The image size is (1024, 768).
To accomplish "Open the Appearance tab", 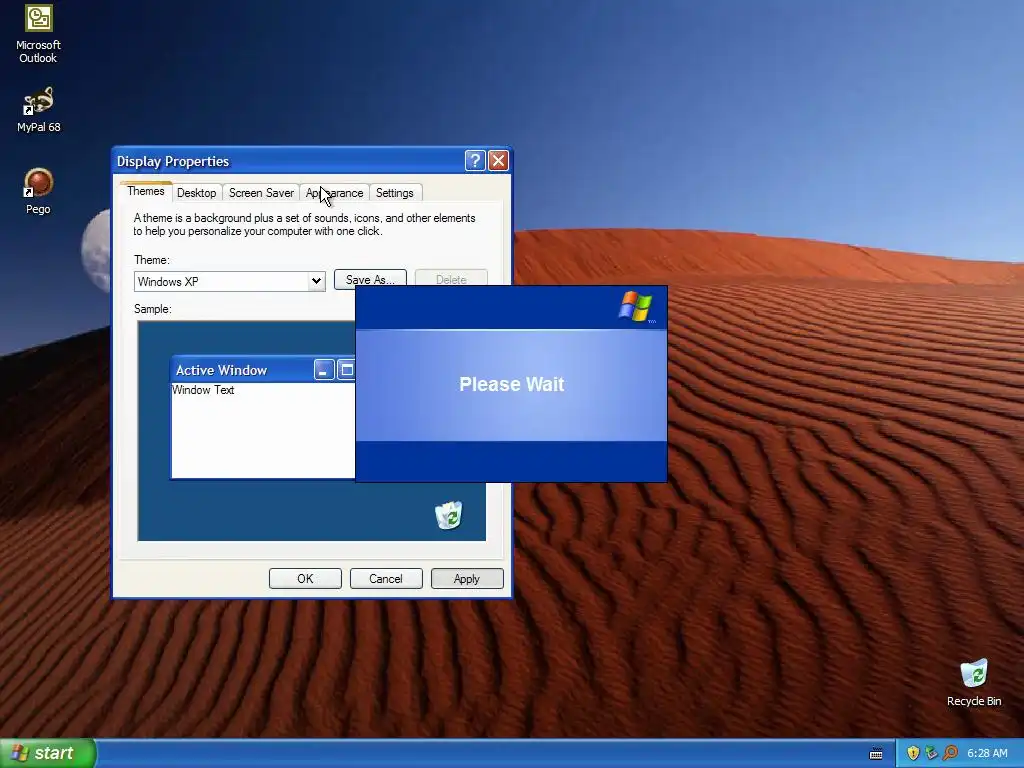I will 334,193.
